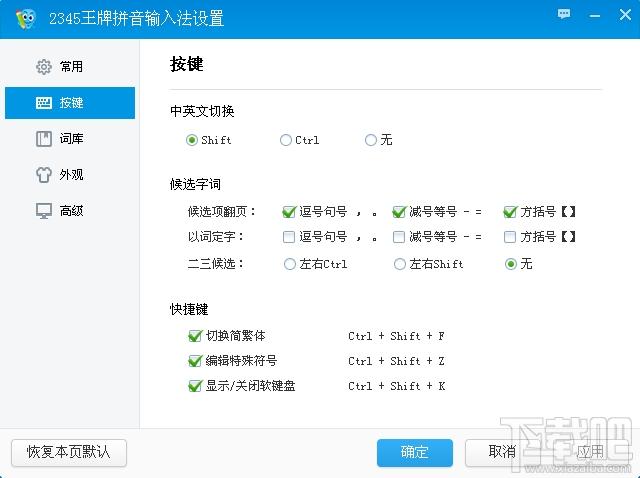Viewport: 640px width, 478px height.
Task: Click the Ctrl + Shift + K shortcut
Action: coord(396,386)
